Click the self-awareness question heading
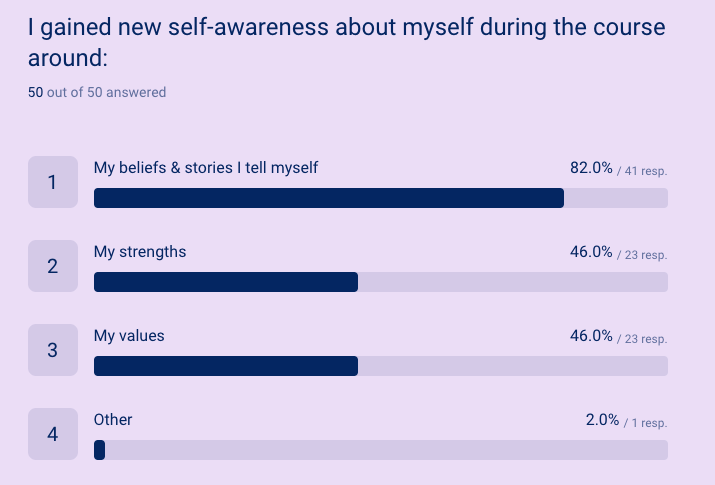The width and height of the screenshot is (715, 485). pos(345,42)
